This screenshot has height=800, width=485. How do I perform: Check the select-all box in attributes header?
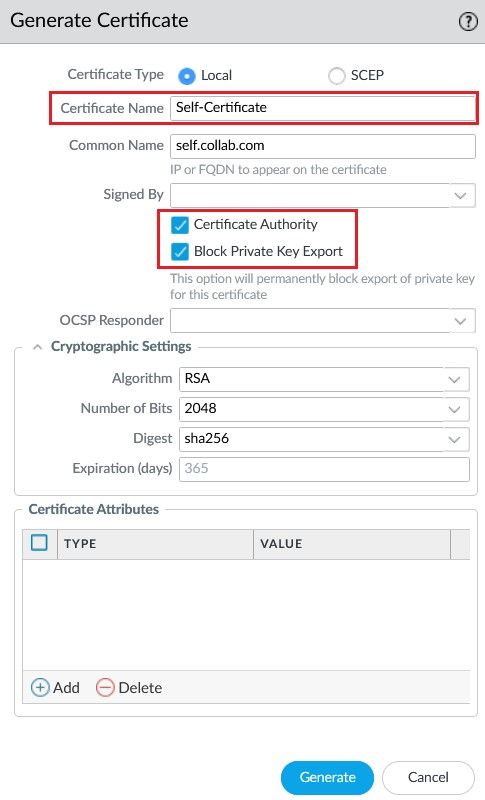[39, 542]
